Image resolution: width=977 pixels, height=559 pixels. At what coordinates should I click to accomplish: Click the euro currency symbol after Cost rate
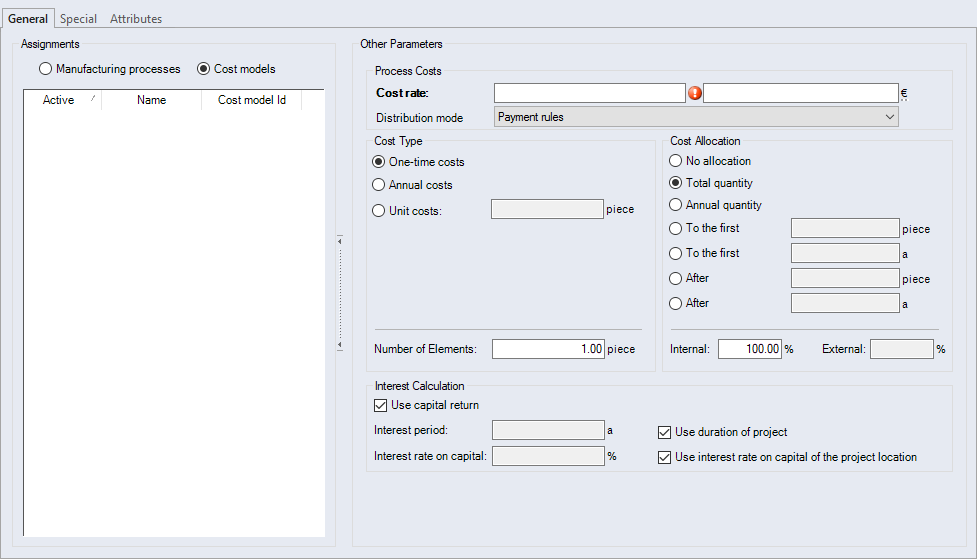click(904, 93)
